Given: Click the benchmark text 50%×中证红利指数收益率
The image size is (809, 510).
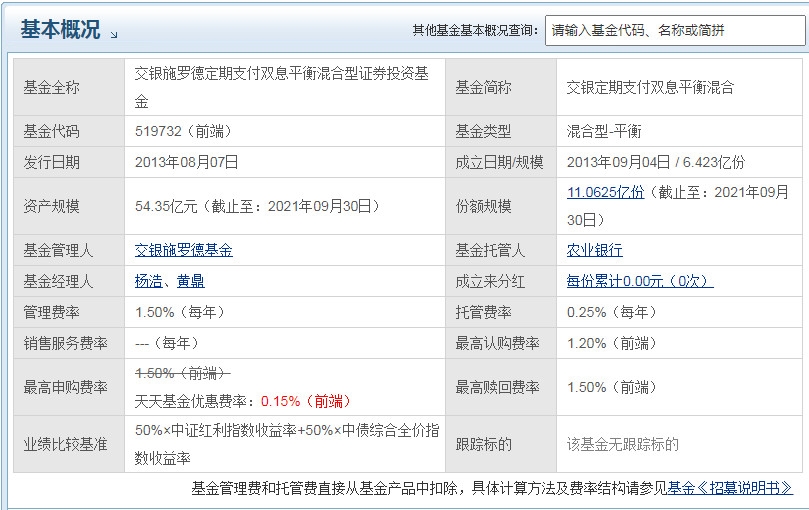Looking at the screenshot, I should click(216, 430).
